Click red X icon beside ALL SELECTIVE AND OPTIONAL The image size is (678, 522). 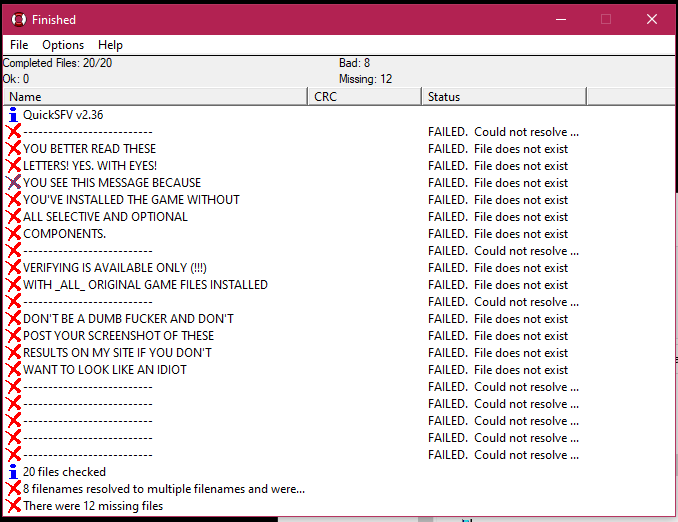(13, 217)
